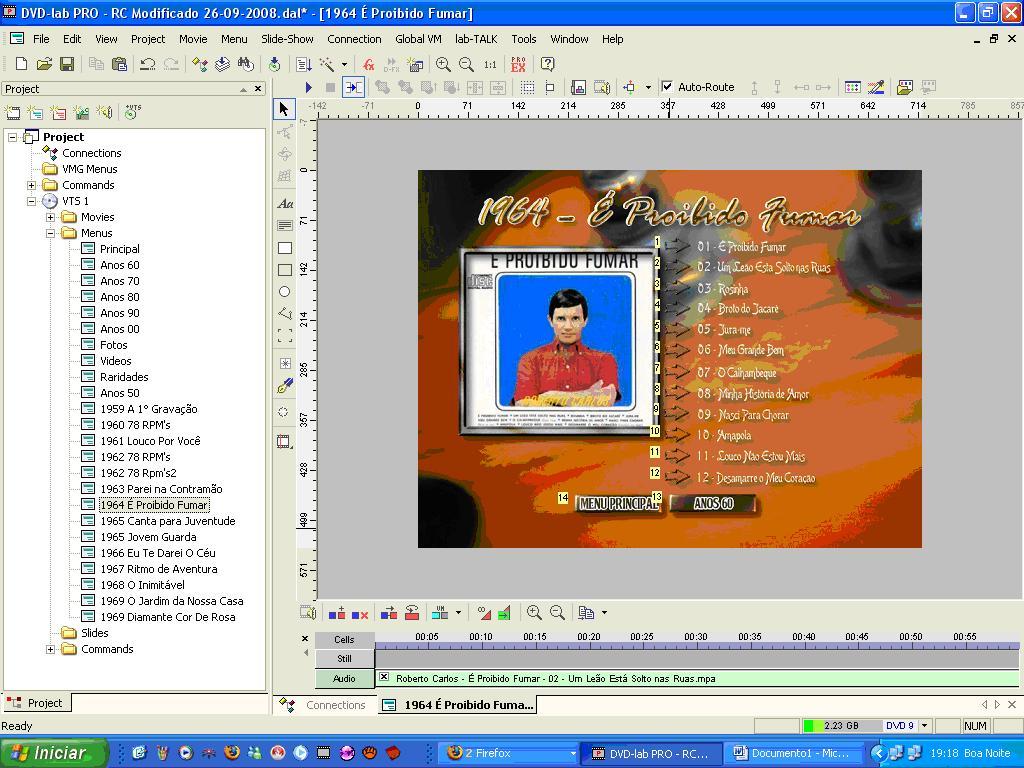Click the Audio track label in the timeline
Screen dimensions: 1024x768
point(344,679)
